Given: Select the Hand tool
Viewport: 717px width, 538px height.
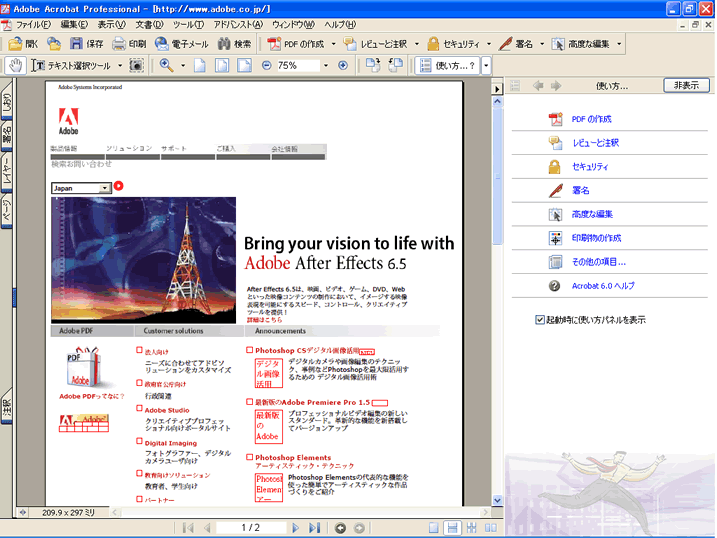Looking at the screenshot, I should 16,65.
